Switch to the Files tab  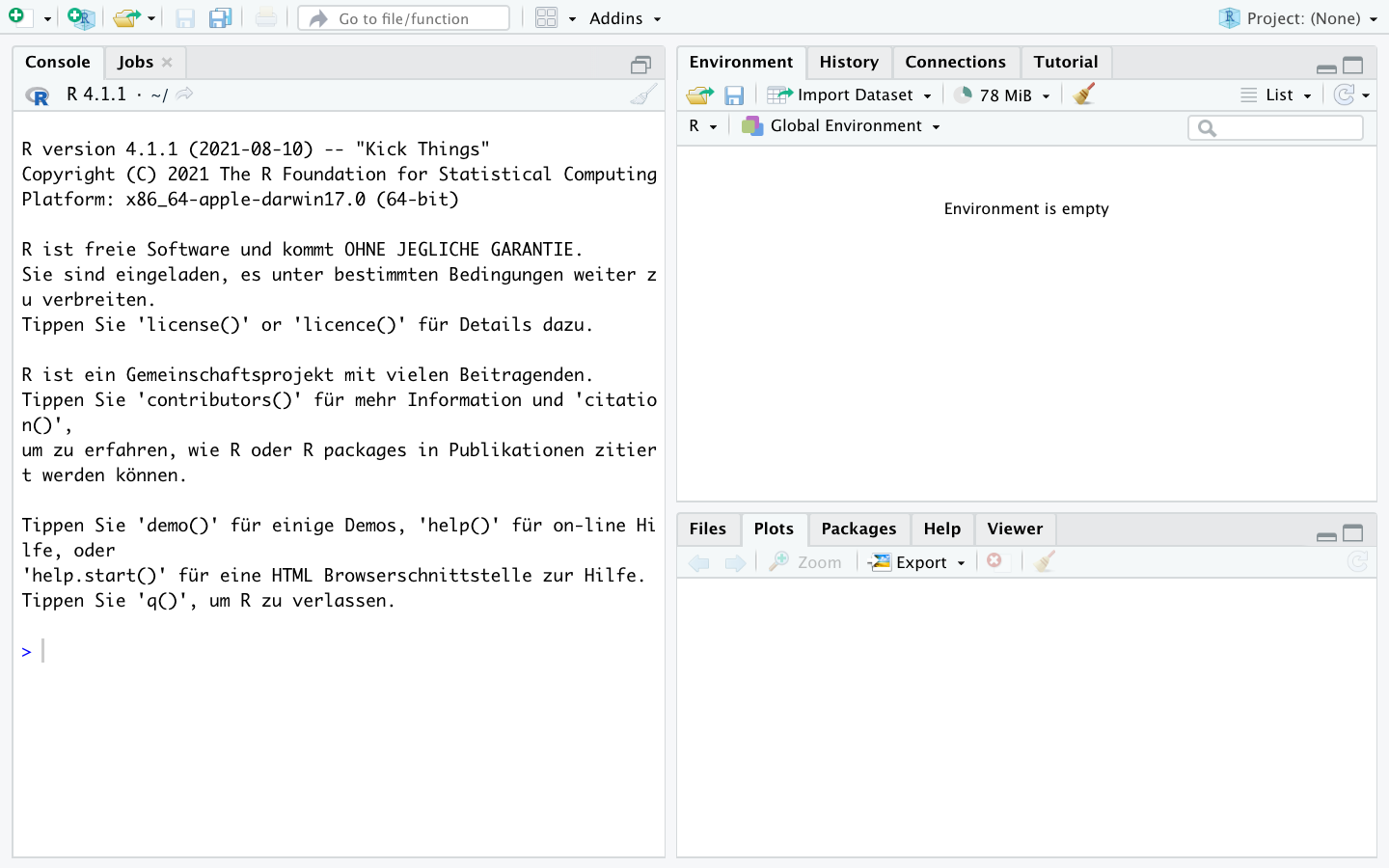(x=707, y=529)
